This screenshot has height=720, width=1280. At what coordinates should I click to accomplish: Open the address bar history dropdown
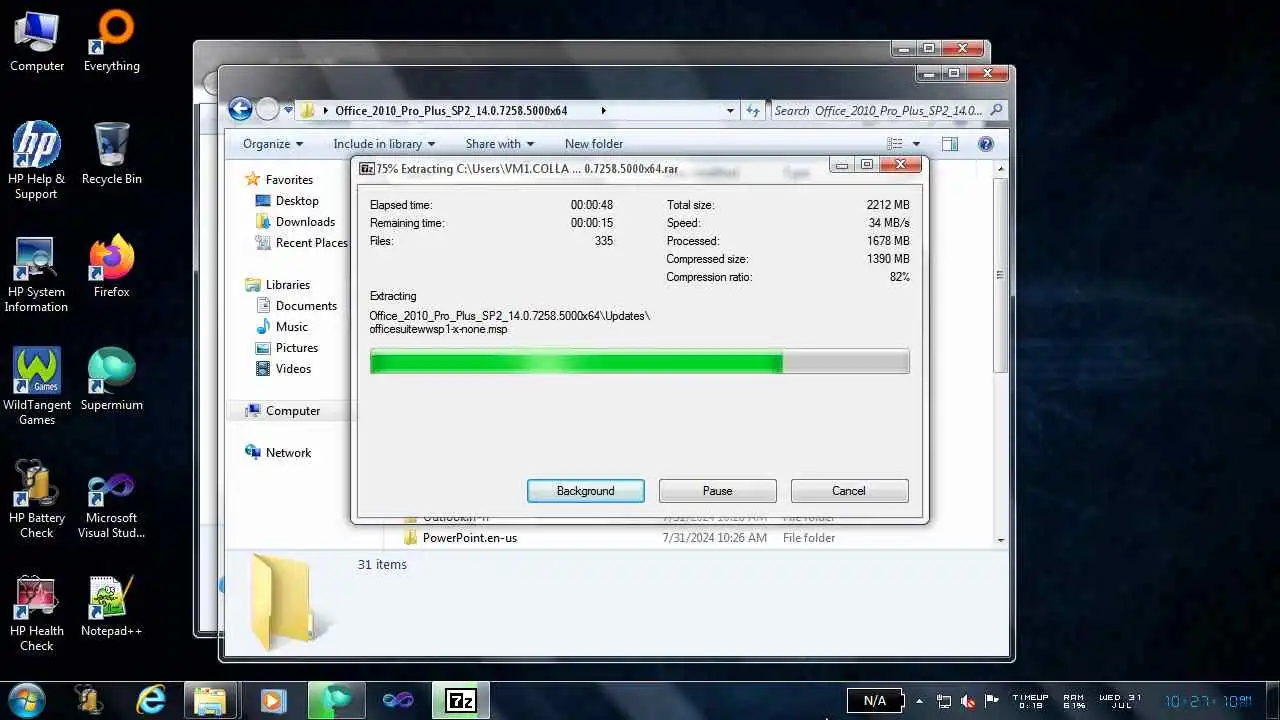(731, 111)
